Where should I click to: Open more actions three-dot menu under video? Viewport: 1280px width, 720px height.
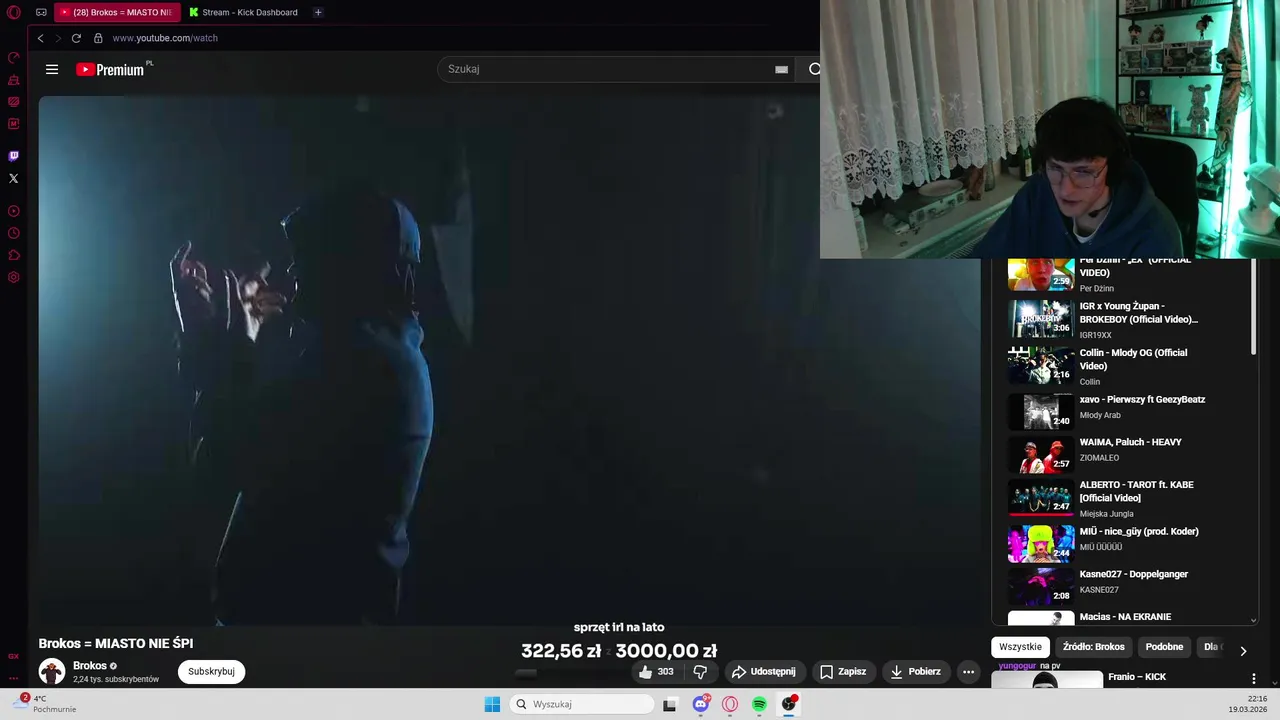tap(968, 672)
